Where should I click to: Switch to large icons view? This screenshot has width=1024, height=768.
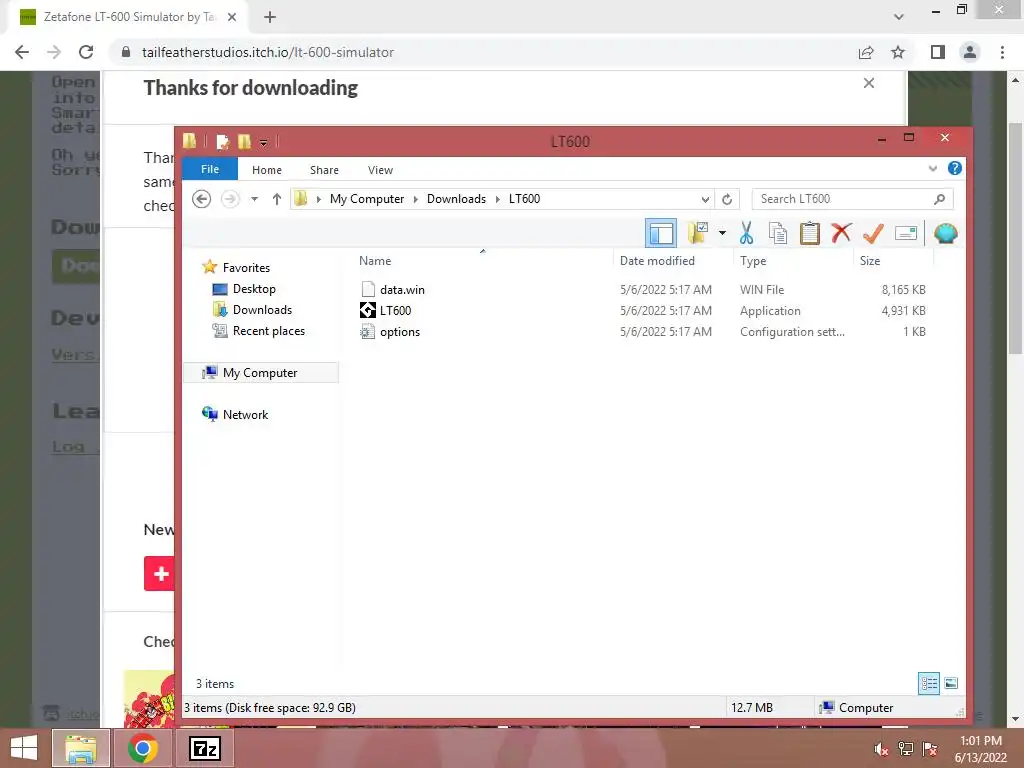(951, 683)
